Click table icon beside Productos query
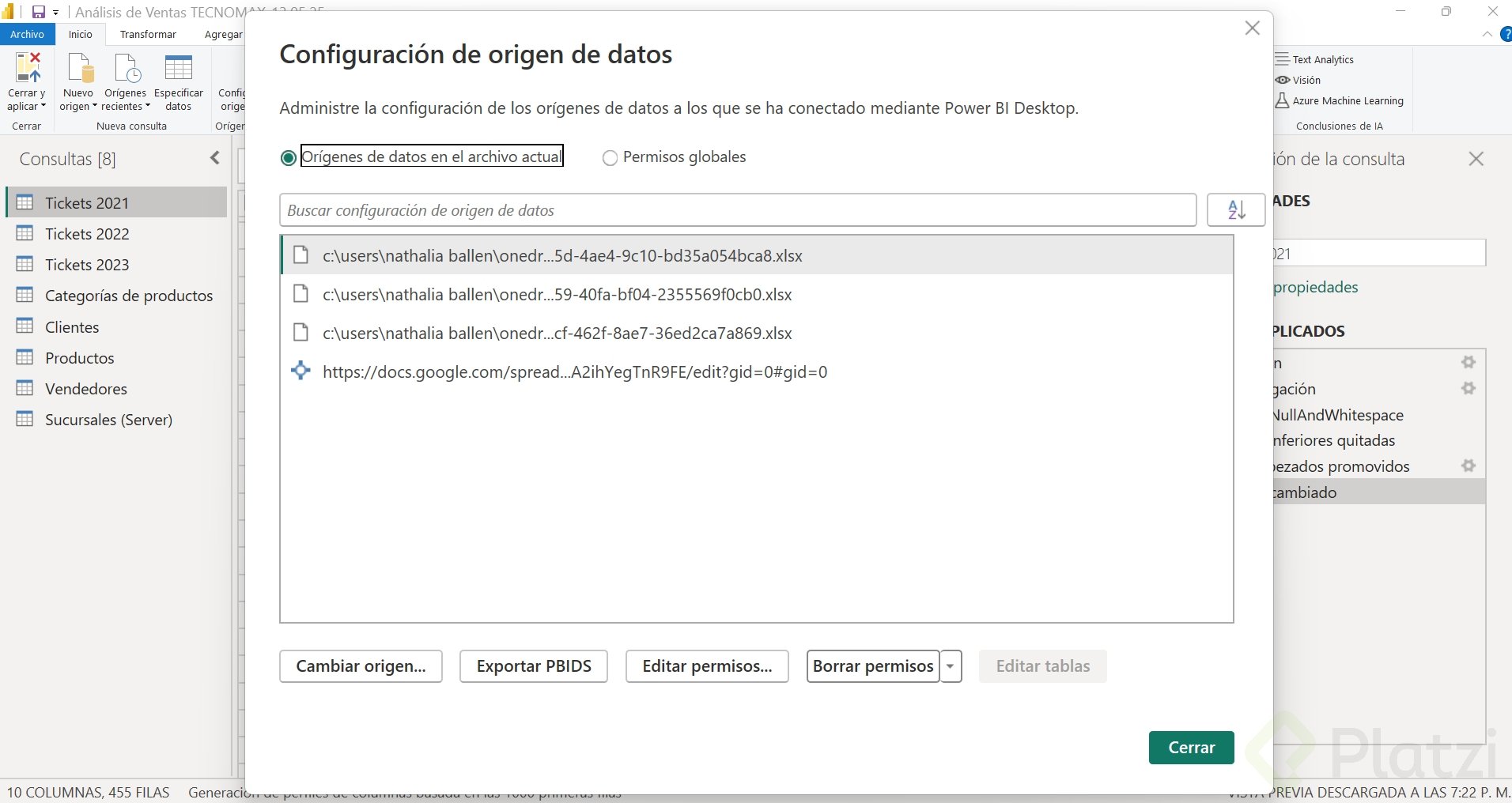The image size is (1512, 803). 25,357
